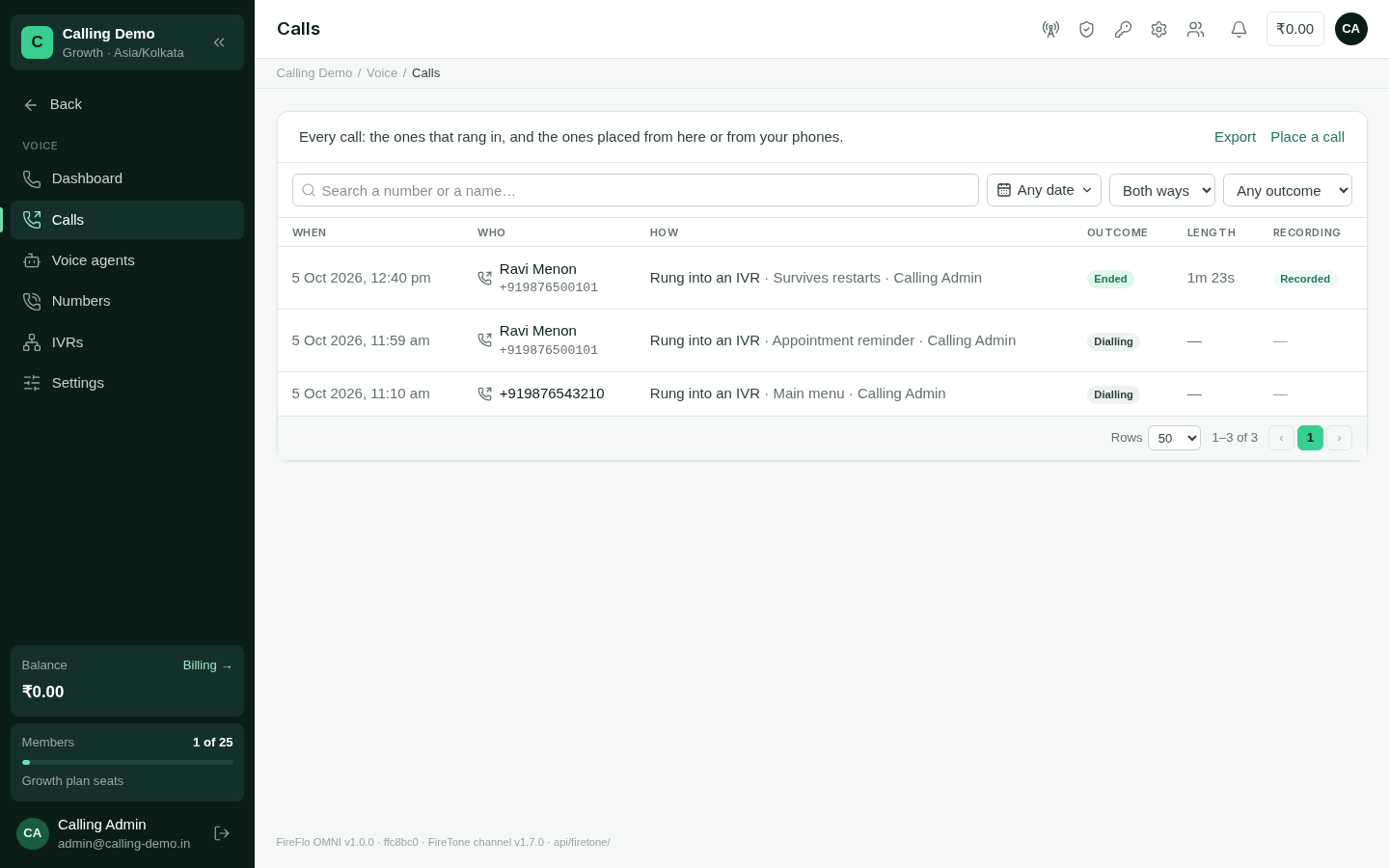Open the gear settings icon in header
This screenshot has width=1389, height=868.
(x=1158, y=29)
